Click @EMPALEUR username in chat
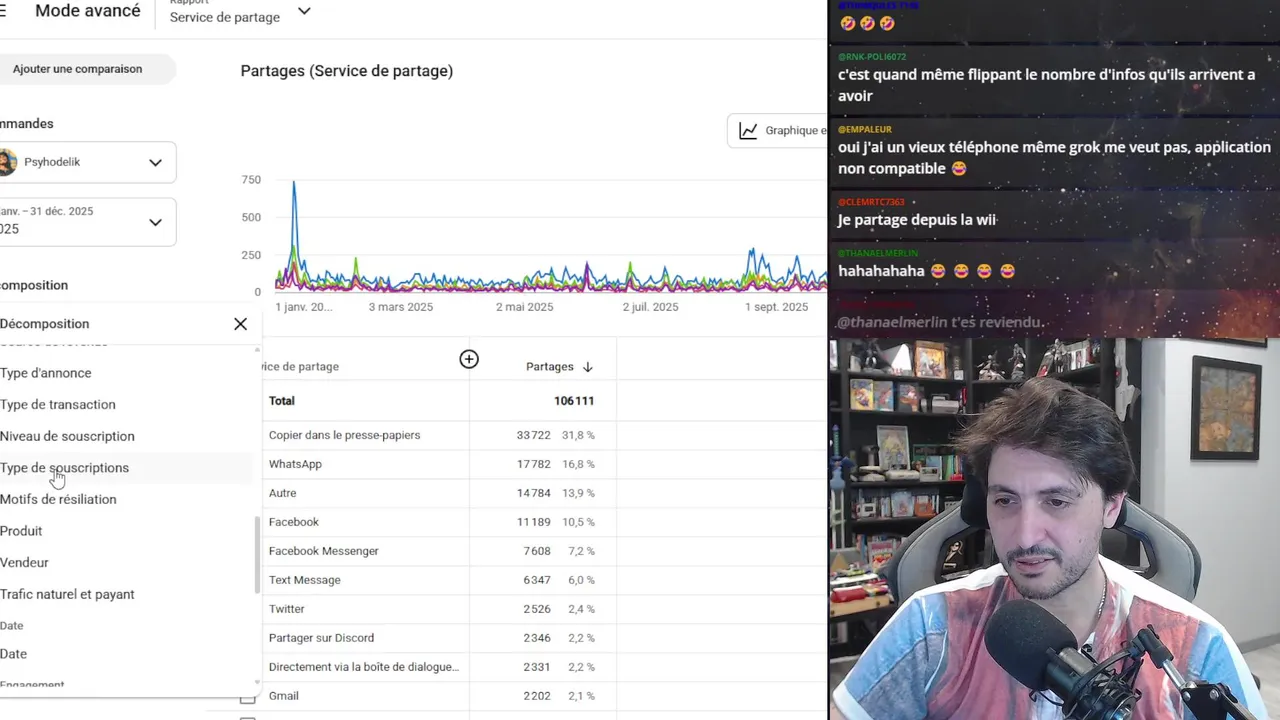The height and width of the screenshot is (720, 1280). click(x=865, y=130)
